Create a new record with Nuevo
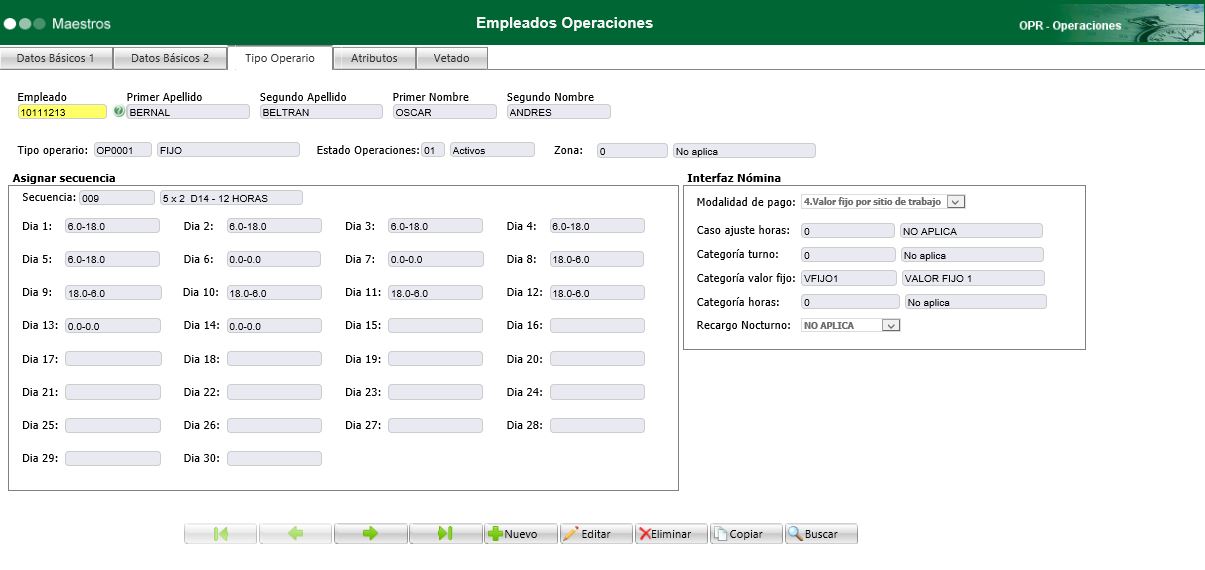1205x570 pixels. [521, 534]
